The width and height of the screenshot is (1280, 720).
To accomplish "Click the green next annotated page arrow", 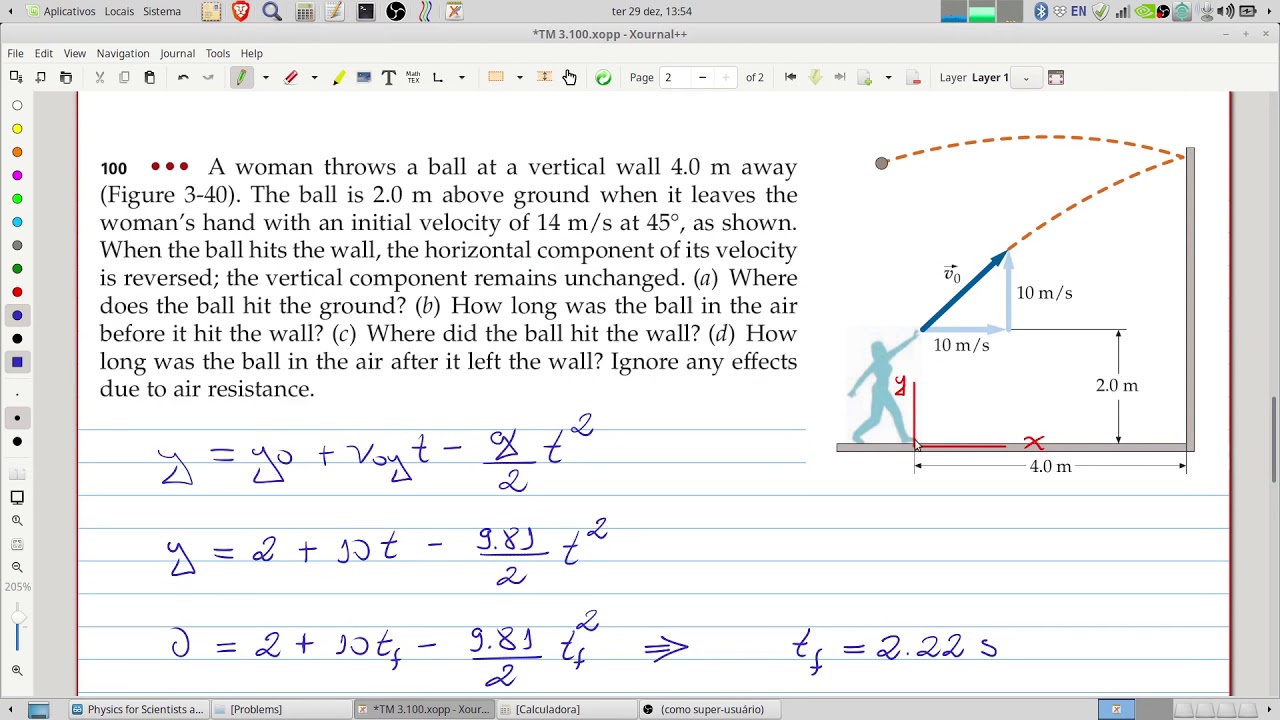I will tap(815, 77).
